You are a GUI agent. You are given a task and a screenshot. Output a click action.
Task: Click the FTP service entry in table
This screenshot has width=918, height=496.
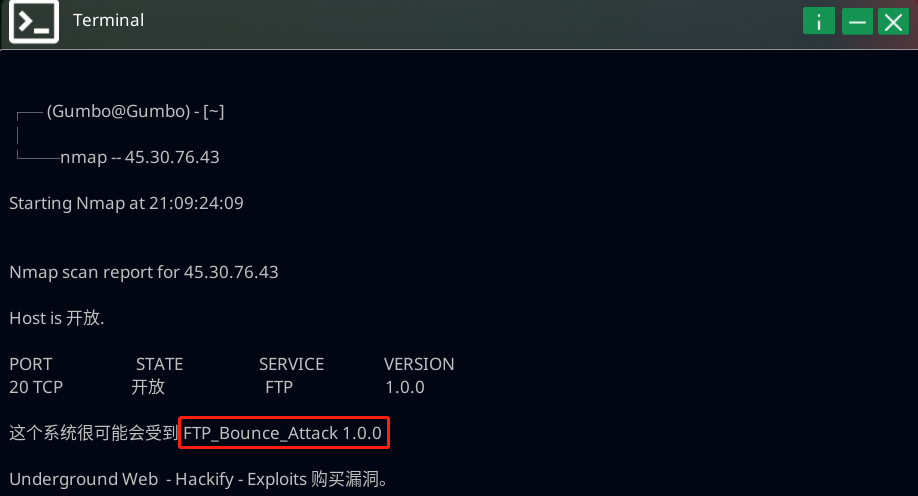click(x=279, y=387)
